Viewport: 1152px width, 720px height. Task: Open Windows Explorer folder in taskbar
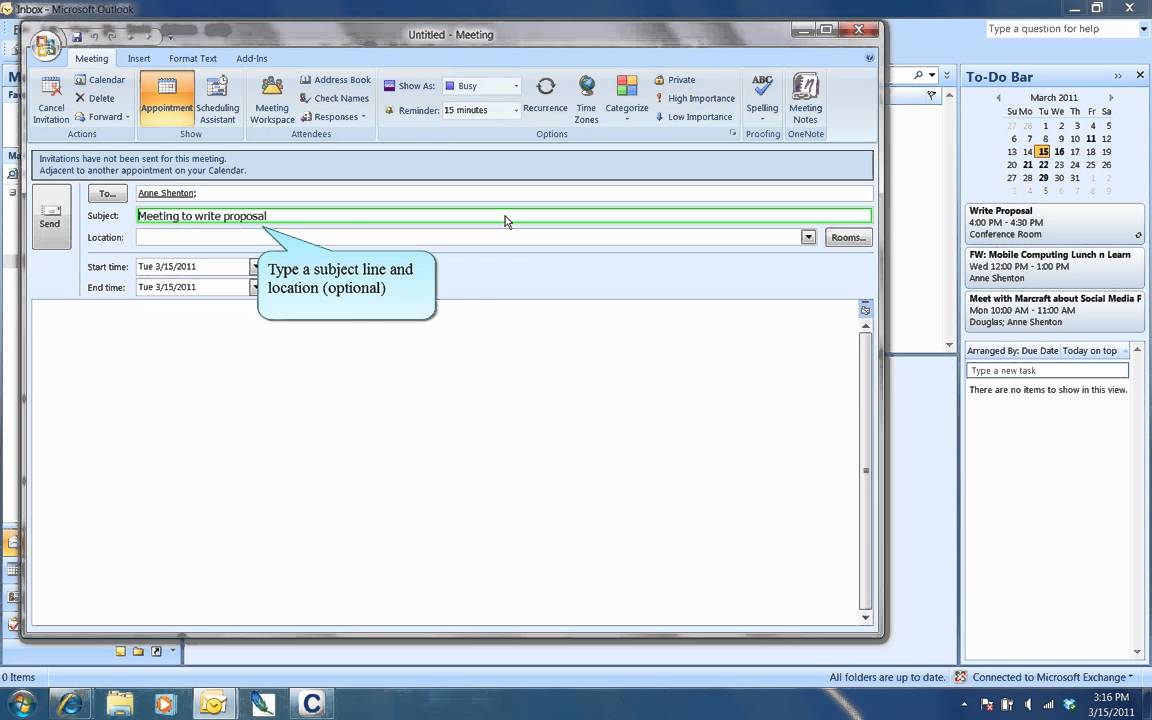tap(119, 704)
